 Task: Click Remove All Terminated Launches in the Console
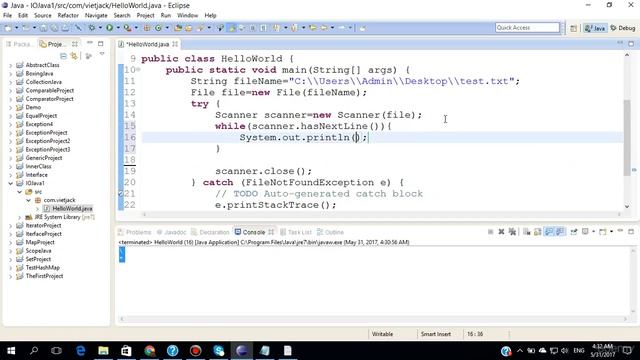coord(512,232)
